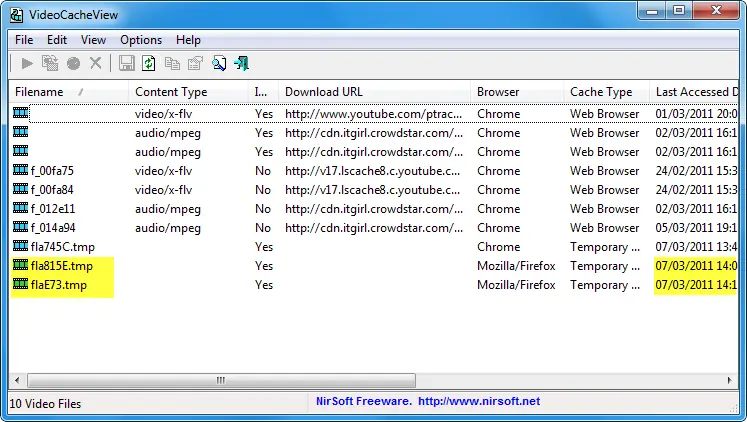
Task: Select the f_00fa75 filename
Action: pyautogui.click(x=52, y=171)
